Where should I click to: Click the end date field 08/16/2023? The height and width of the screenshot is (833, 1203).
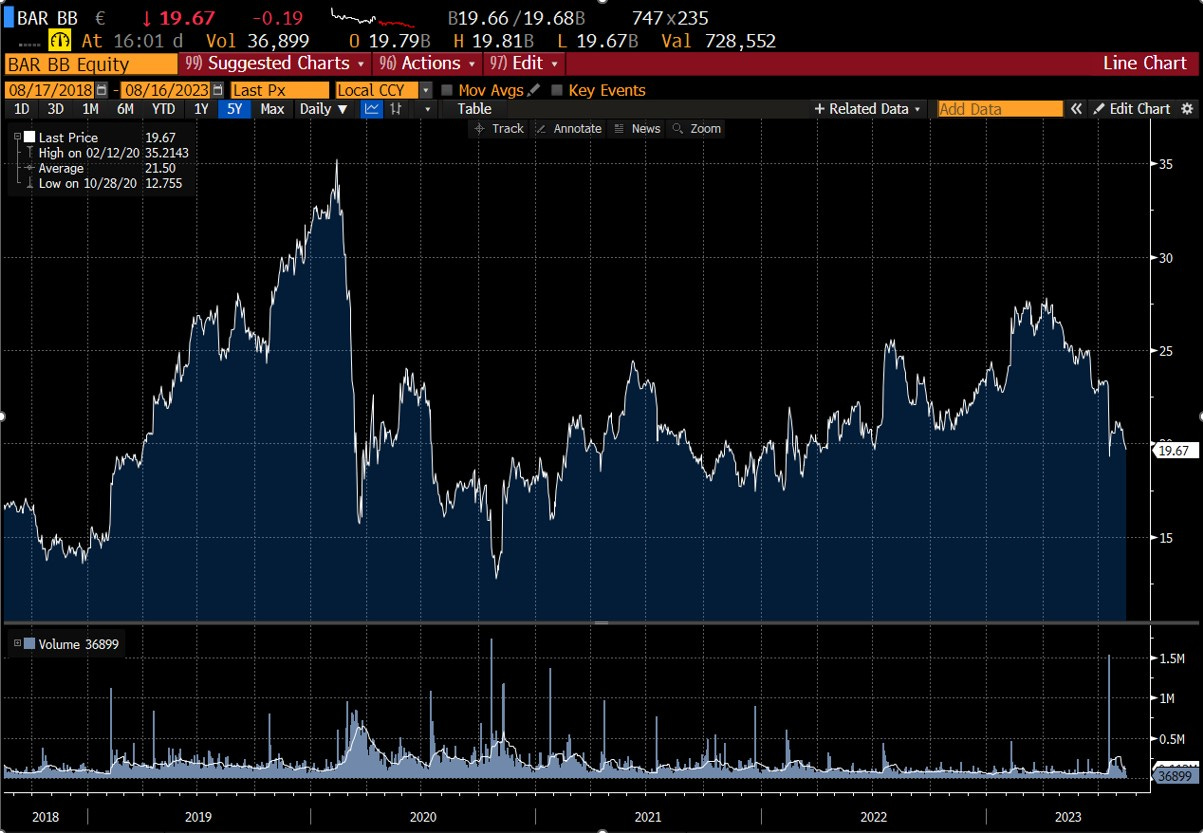(x=165, y=90)
